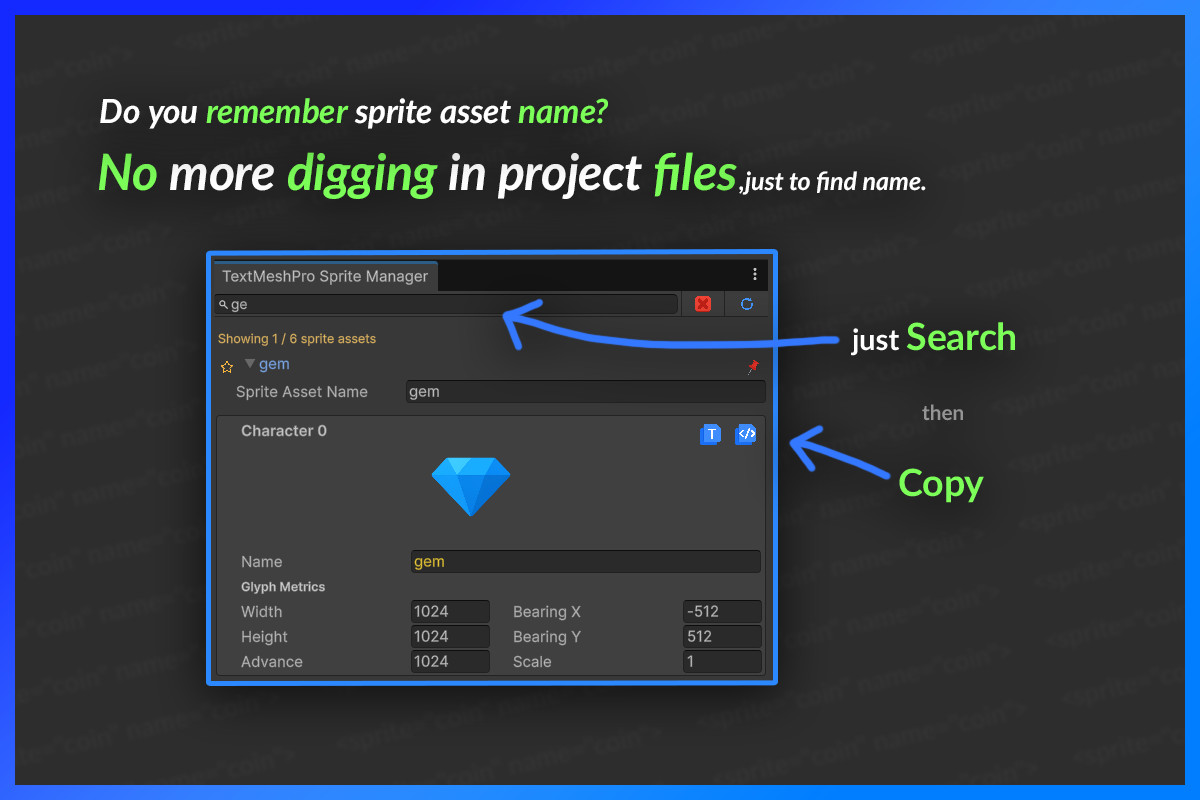Open the three-dot overflow menu
This screenshot has width=1200, height=800.
click(x=755, y=273)
